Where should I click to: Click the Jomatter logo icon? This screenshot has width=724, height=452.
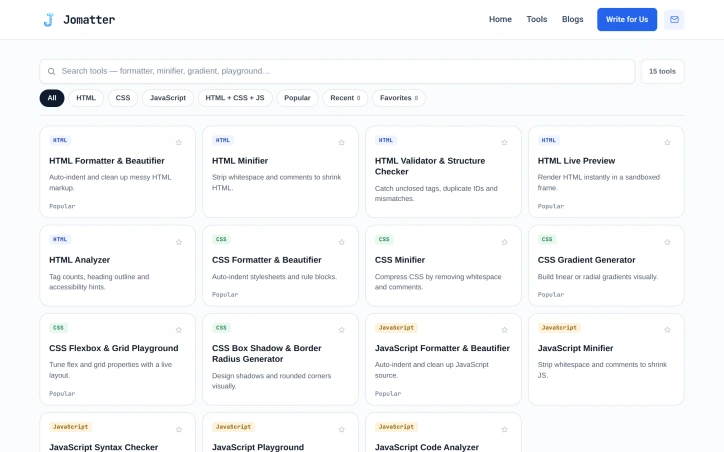48,20
